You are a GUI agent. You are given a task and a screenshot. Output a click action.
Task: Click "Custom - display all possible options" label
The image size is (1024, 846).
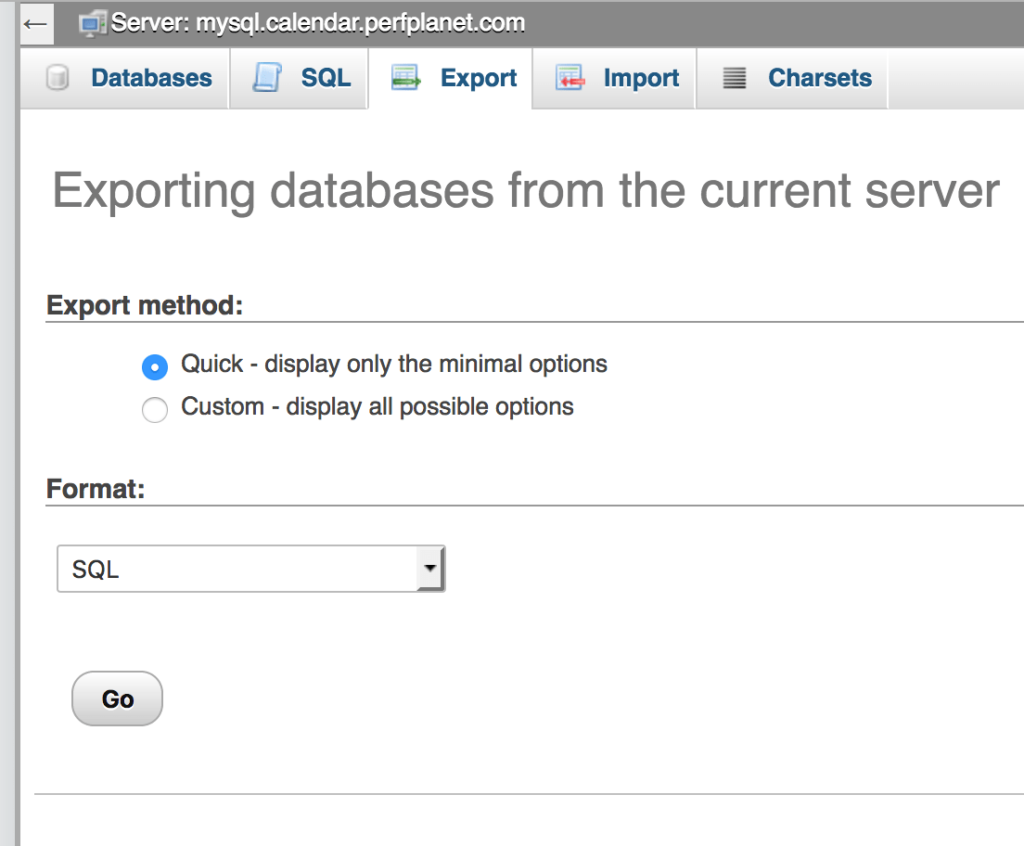tap(377, 407)
